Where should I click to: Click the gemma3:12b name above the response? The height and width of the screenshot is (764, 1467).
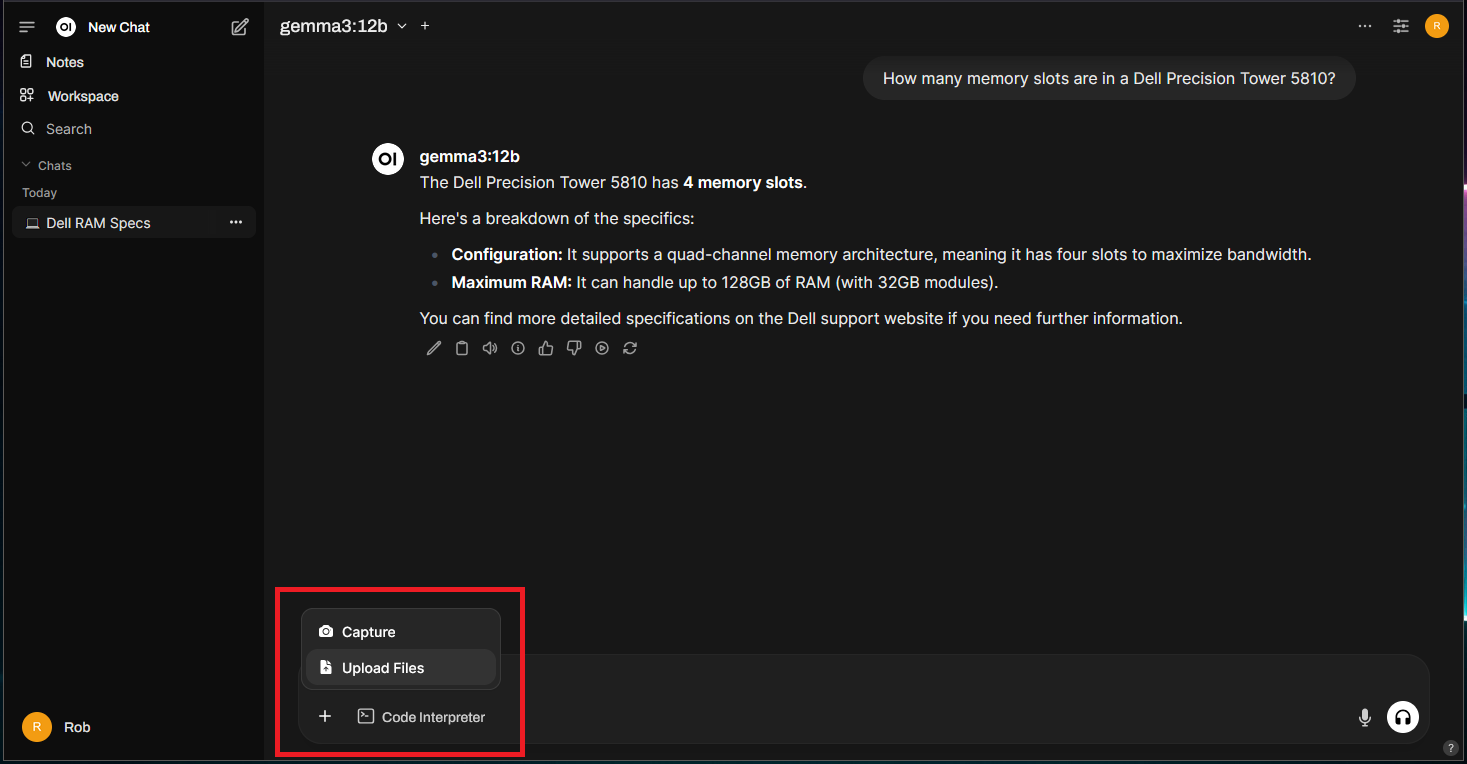click(470, 157)
